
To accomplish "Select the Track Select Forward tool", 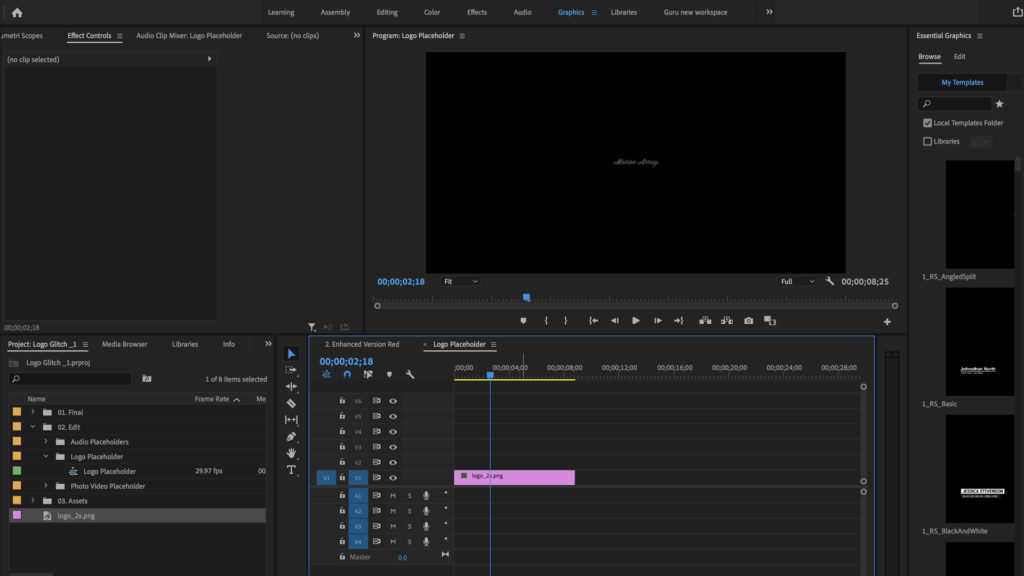I will [x=291, y=369].
